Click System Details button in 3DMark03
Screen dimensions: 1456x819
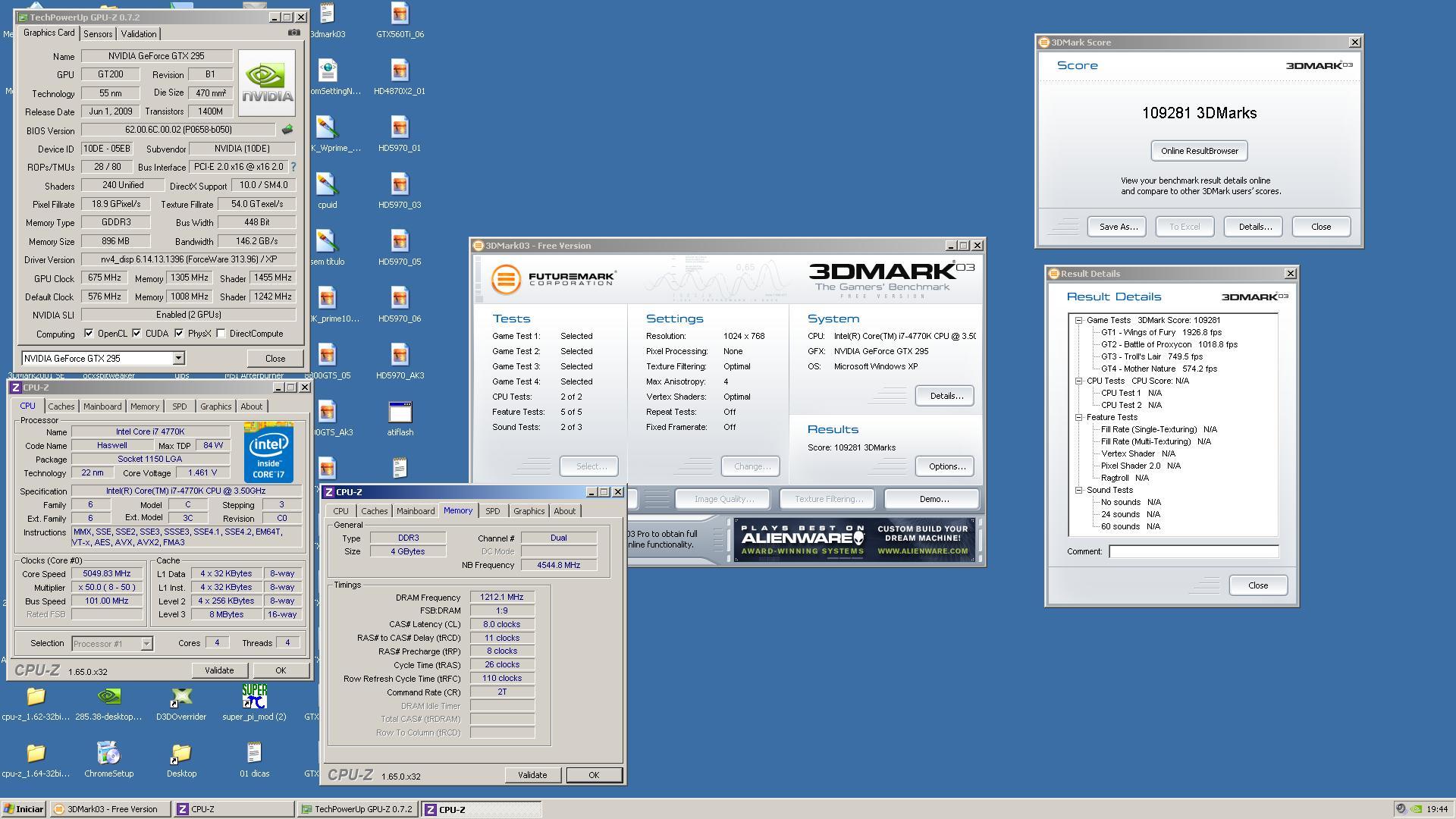(x=945, y=396)
